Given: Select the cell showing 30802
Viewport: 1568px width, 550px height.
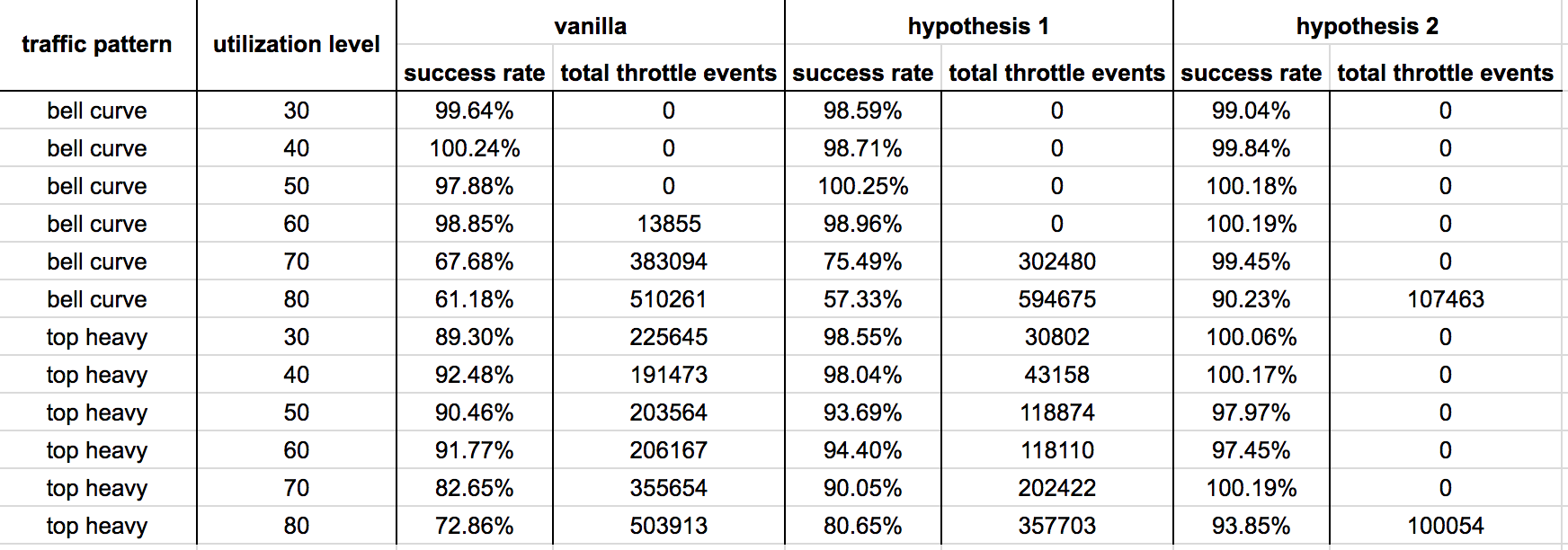Looking at the screenshot, I should click(1056, 337).
